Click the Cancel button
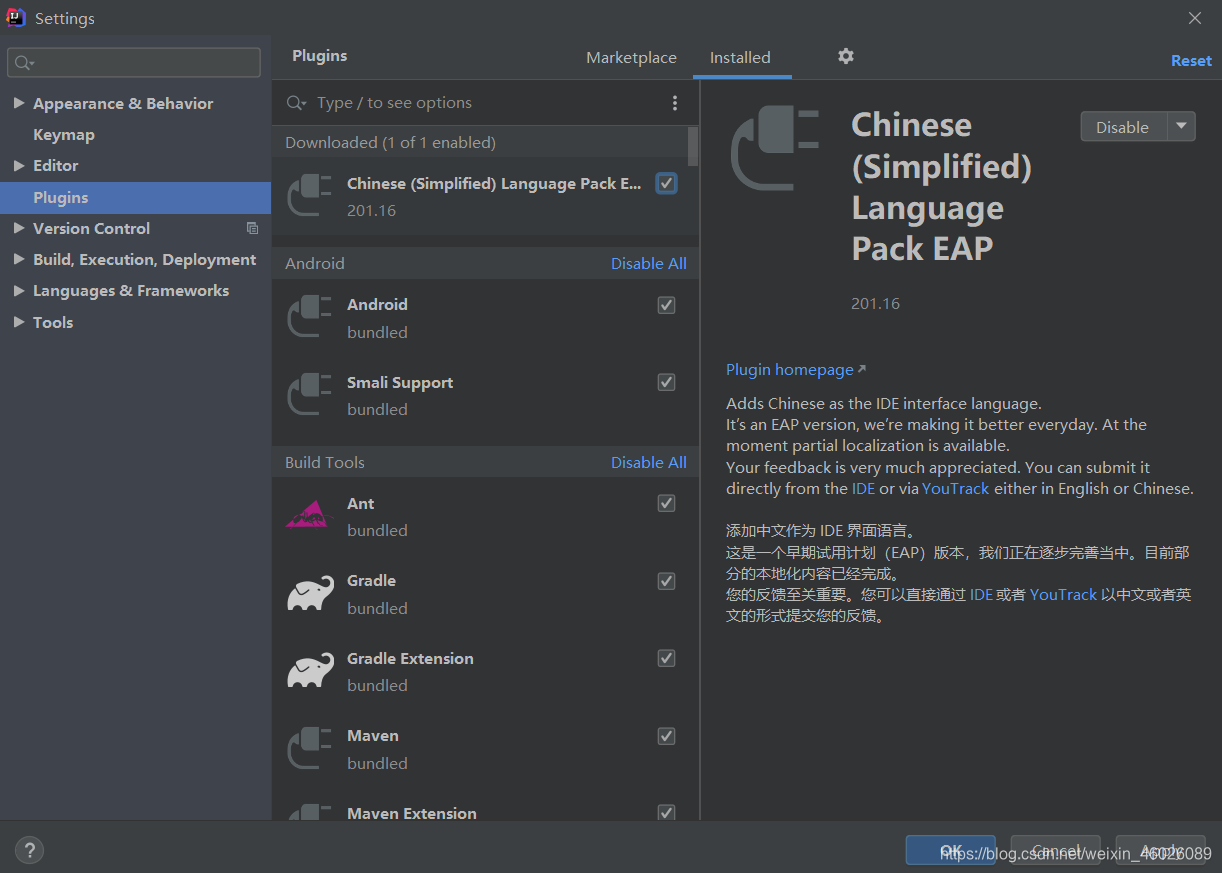Viewport: 1222px width, 873px height. click(1055, 851)
